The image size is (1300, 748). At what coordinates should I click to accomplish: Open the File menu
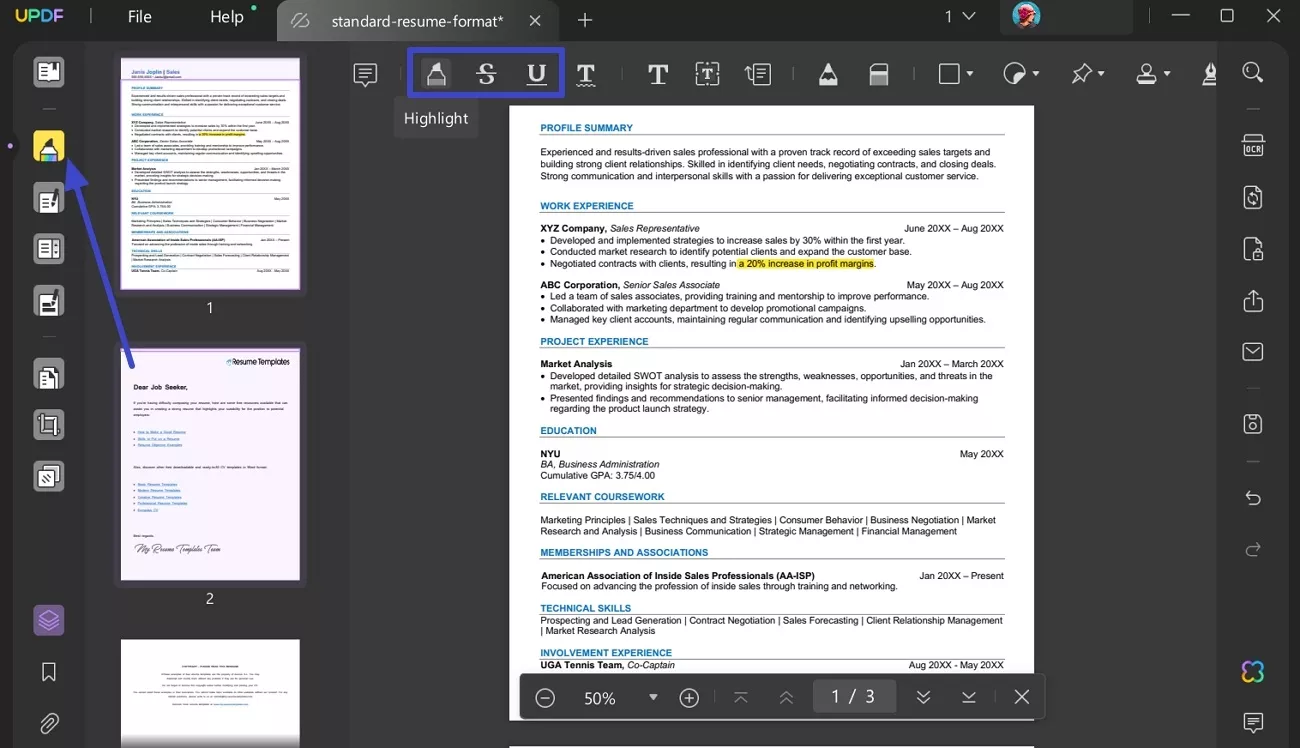coord(139,16)
